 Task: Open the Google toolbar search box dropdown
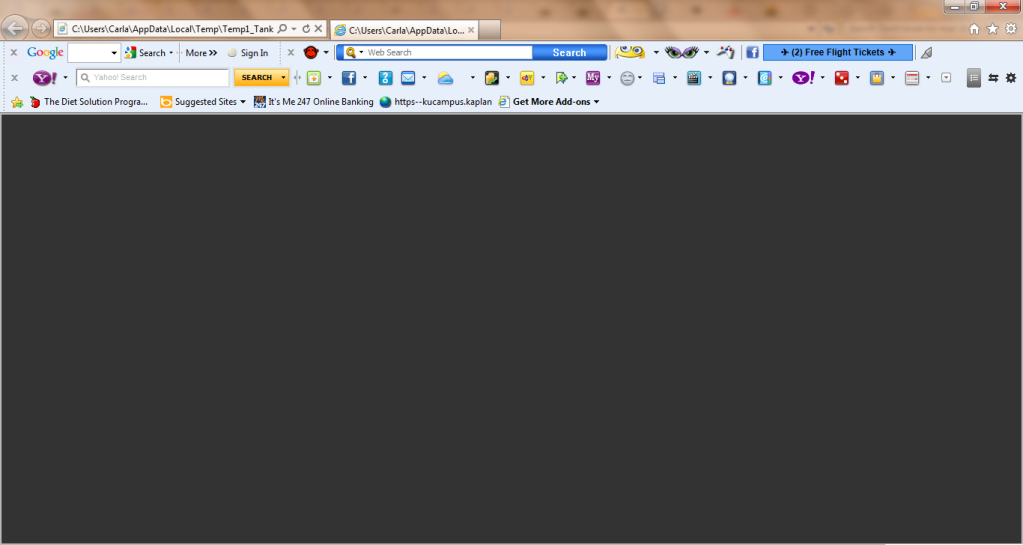(x=114, y=53)
